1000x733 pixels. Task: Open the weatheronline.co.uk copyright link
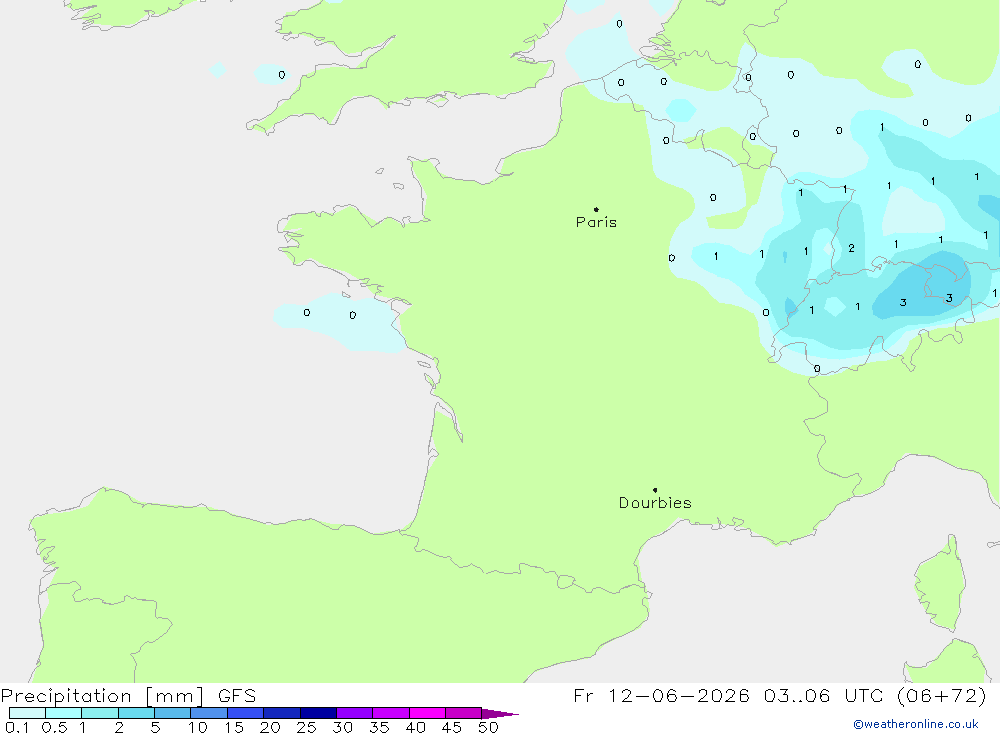pyautogui.click(x=916, y=724)
